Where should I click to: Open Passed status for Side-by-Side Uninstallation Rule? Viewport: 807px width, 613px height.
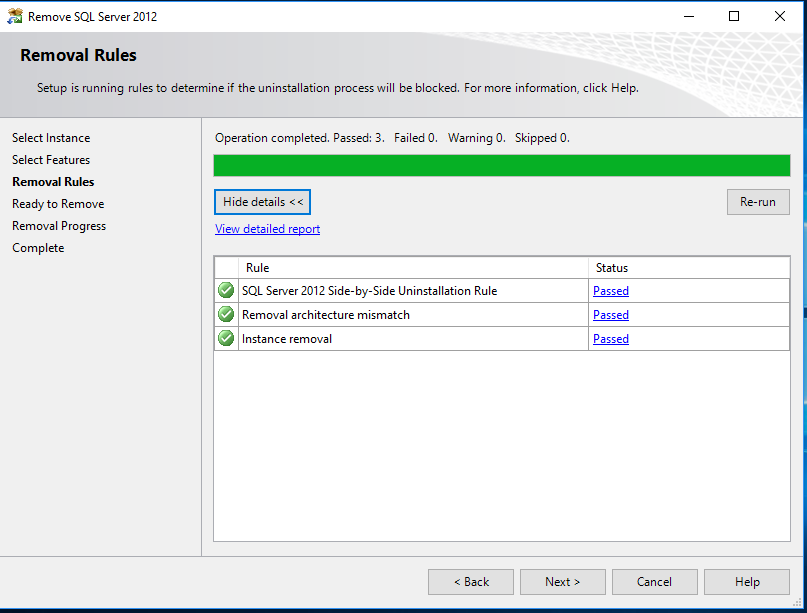(x=610, y=290)
